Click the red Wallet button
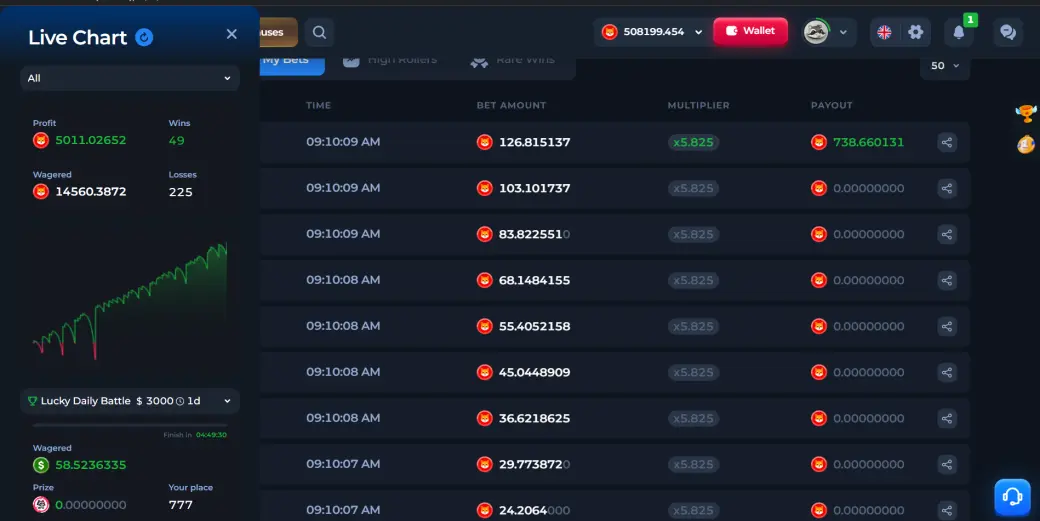1040x521 pixels. (750, 31)
